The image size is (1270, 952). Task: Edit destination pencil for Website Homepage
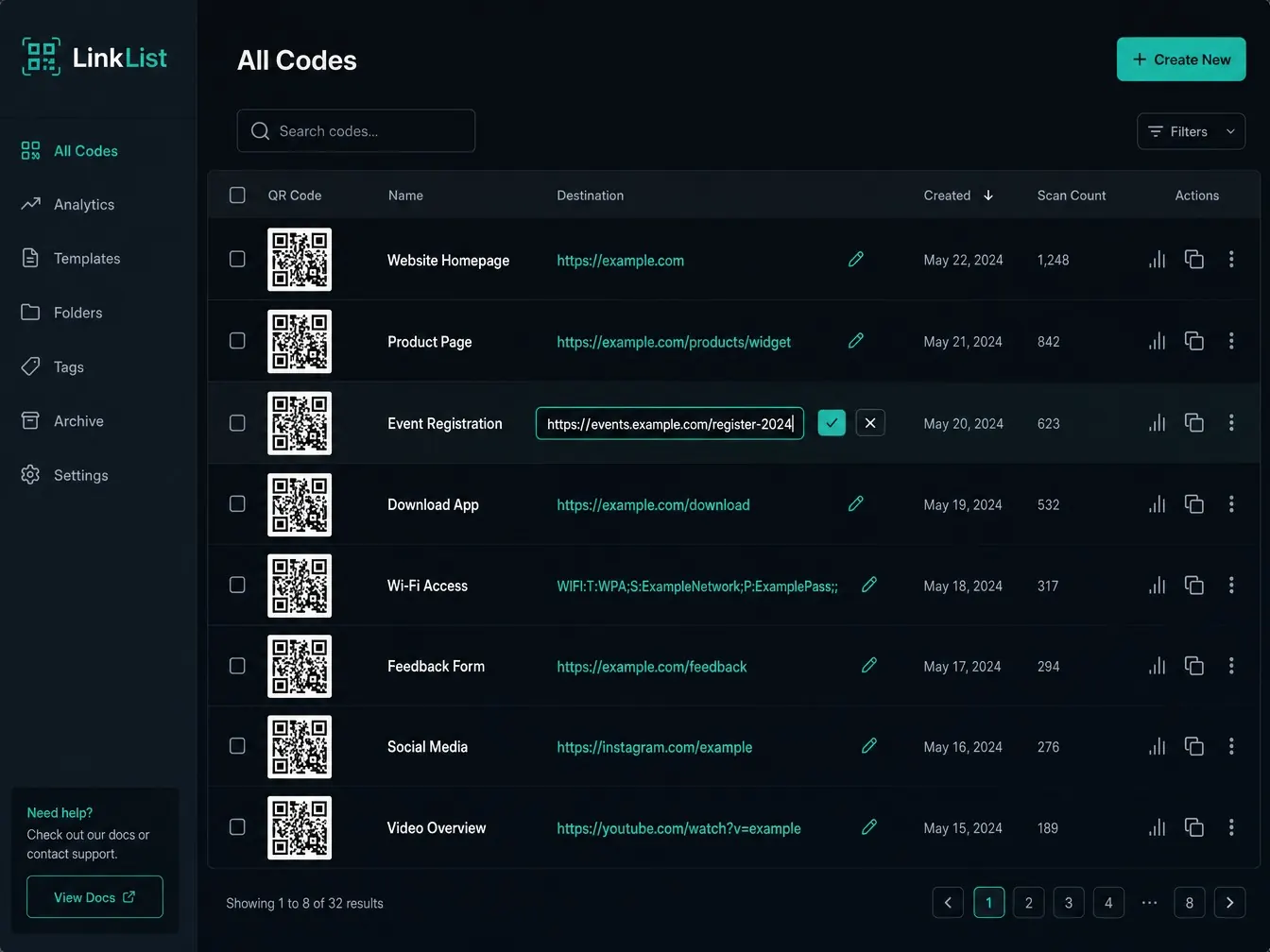coord(856,259)
